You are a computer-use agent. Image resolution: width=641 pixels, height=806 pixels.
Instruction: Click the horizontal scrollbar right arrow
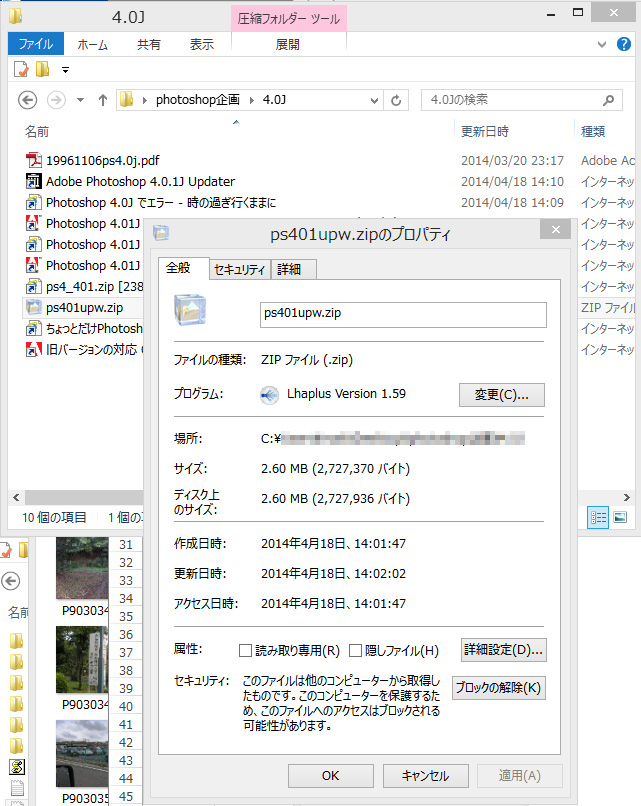click(x=627, y=497)
